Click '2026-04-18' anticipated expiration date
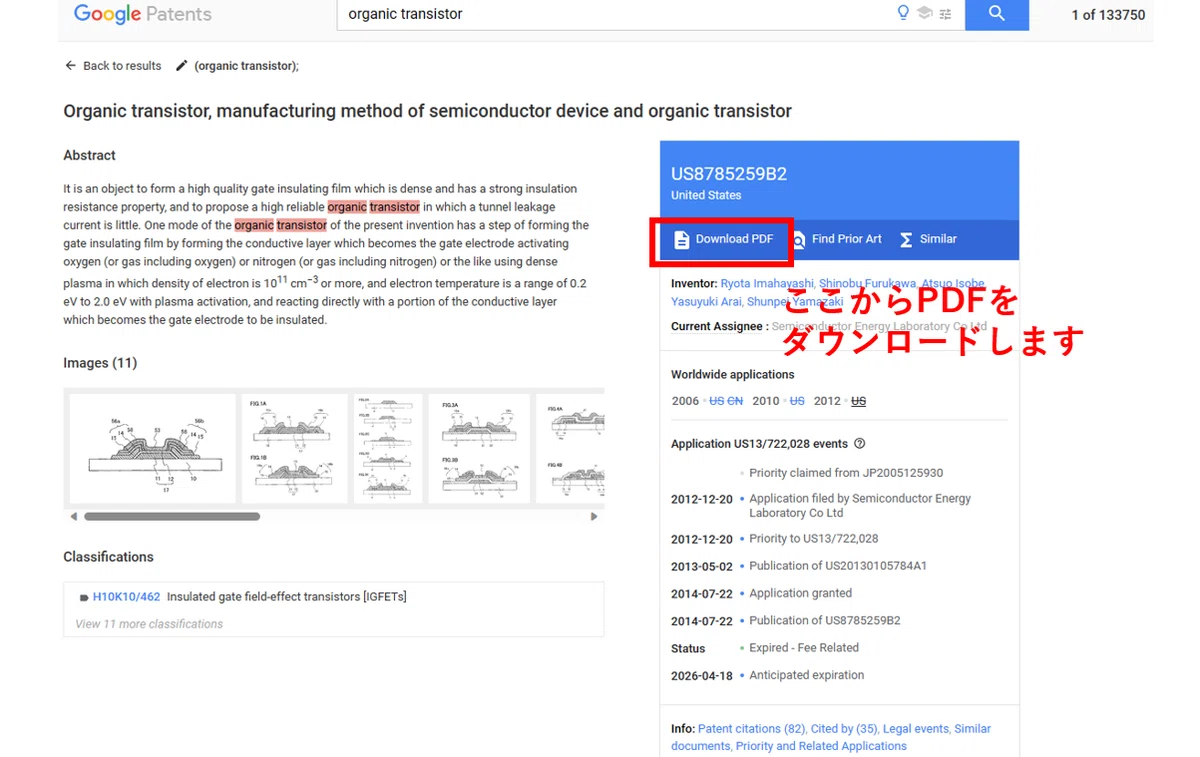Screen dimensions: 1200x757 pyautogui.click(x=702, y=676)
